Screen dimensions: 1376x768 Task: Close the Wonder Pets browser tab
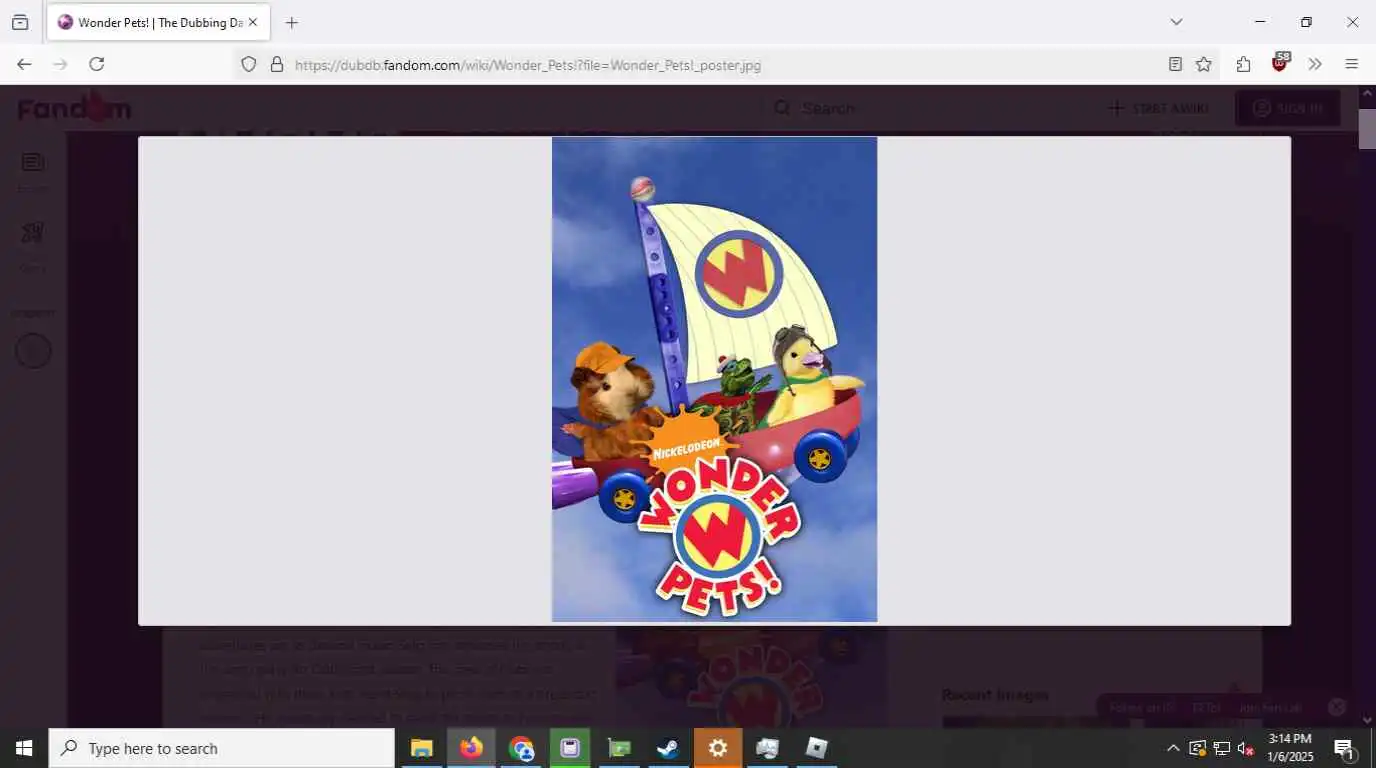pyautogui.click(x=253, y=22)
